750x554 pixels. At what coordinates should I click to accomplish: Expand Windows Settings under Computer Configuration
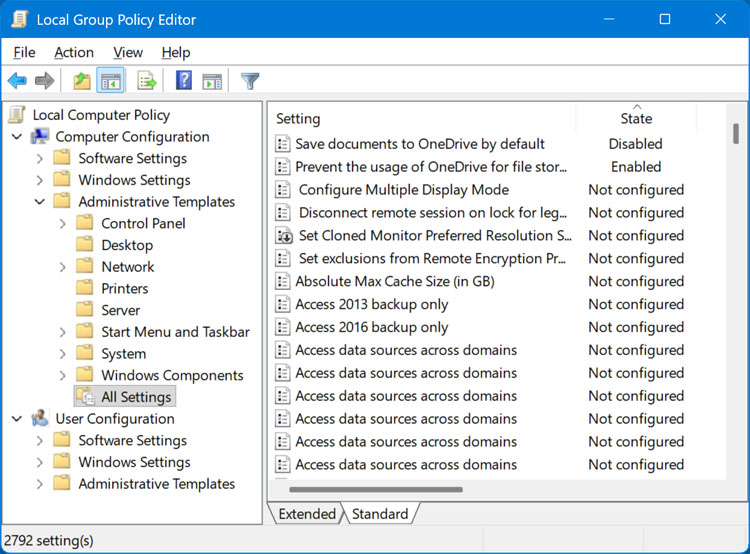(x=40, y=180)
